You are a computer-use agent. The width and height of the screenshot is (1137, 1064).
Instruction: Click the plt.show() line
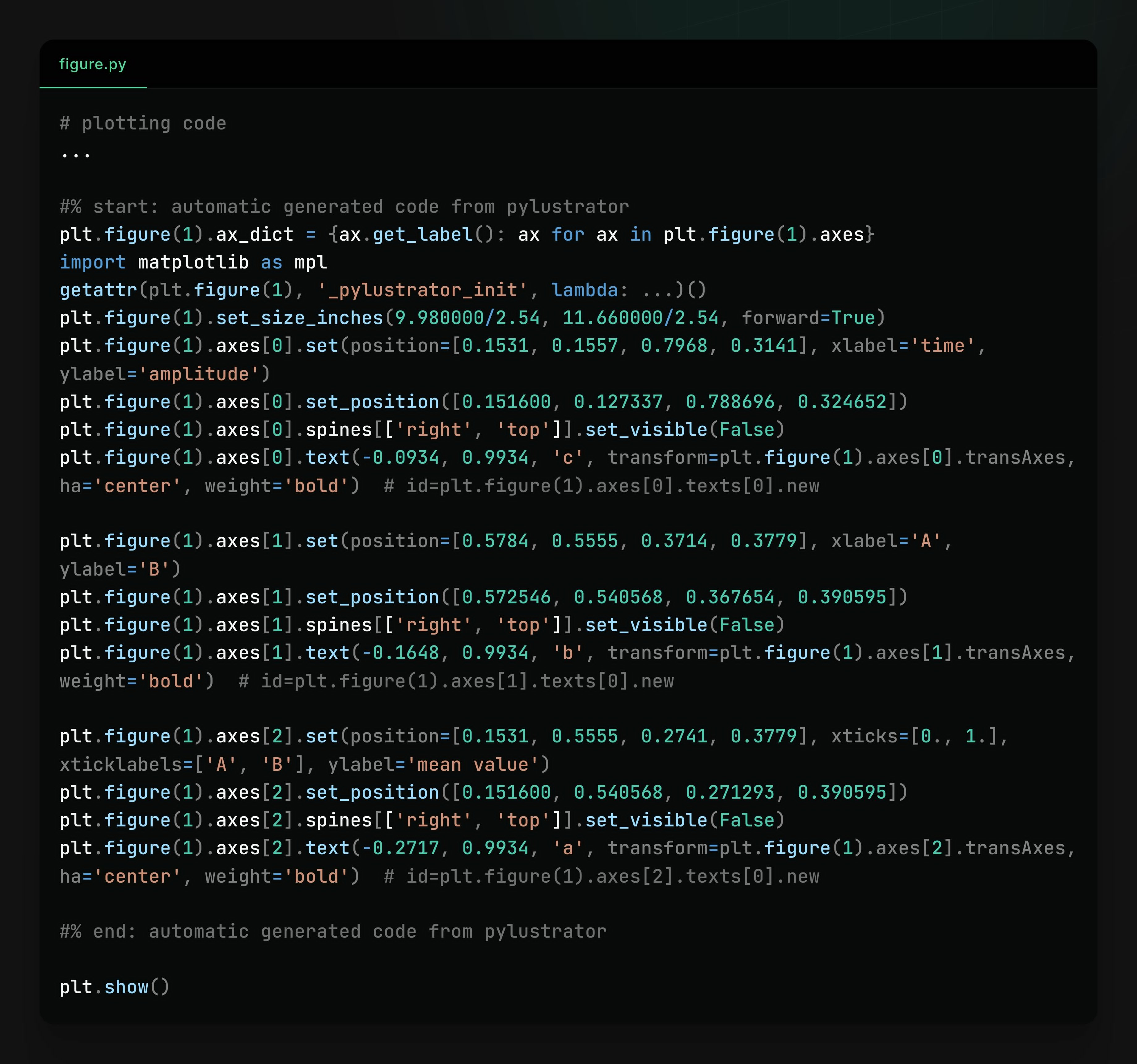114,987
